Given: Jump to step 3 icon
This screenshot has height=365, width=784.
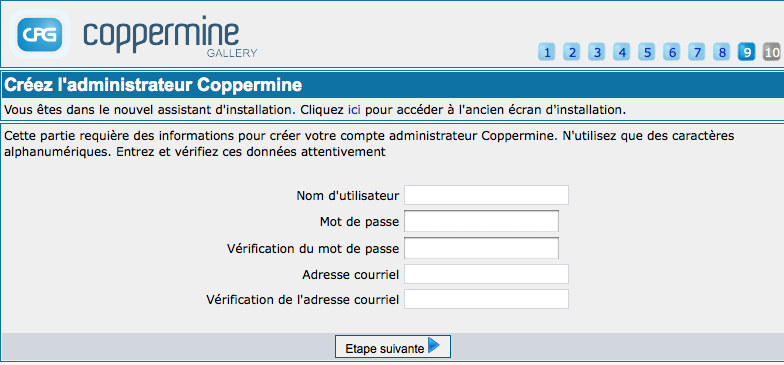Looking at the screenshot, I should (597, 52).
